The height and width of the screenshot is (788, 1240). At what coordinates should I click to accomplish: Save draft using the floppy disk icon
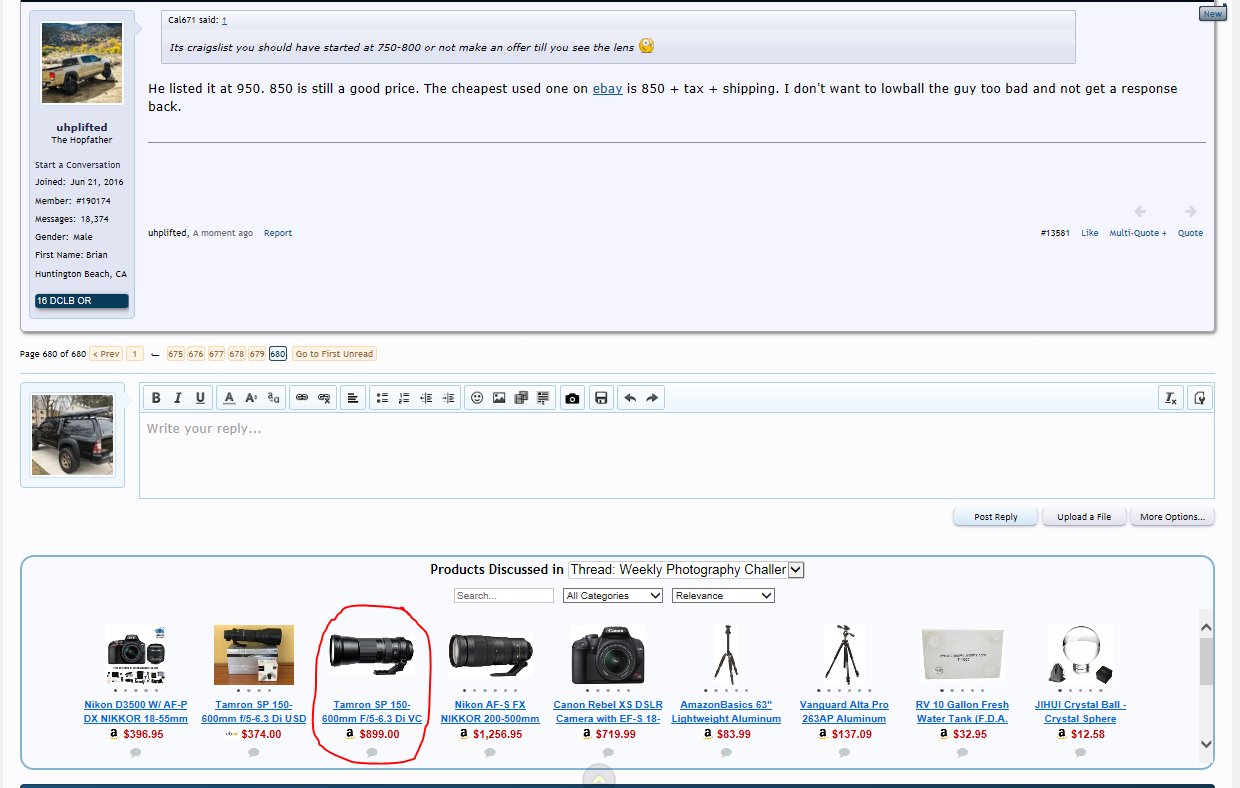pyautogui.click(x=601, y=398)
